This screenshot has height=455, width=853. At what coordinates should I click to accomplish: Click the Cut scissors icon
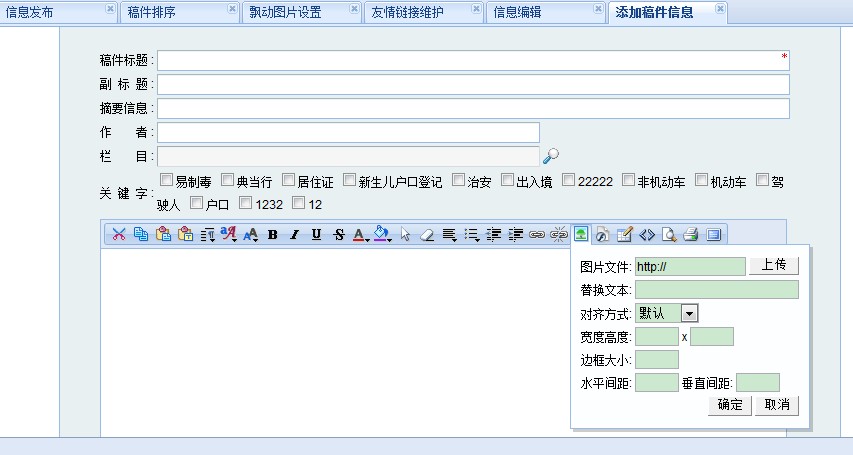point(119,234)
